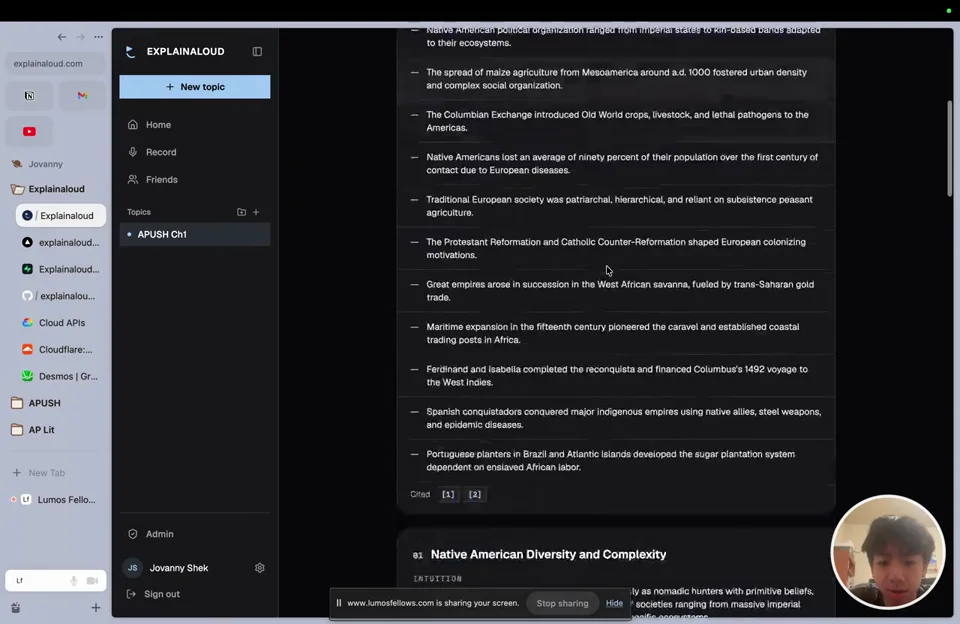Open citation [1]

pyautogui.click(x=448, y=494)
